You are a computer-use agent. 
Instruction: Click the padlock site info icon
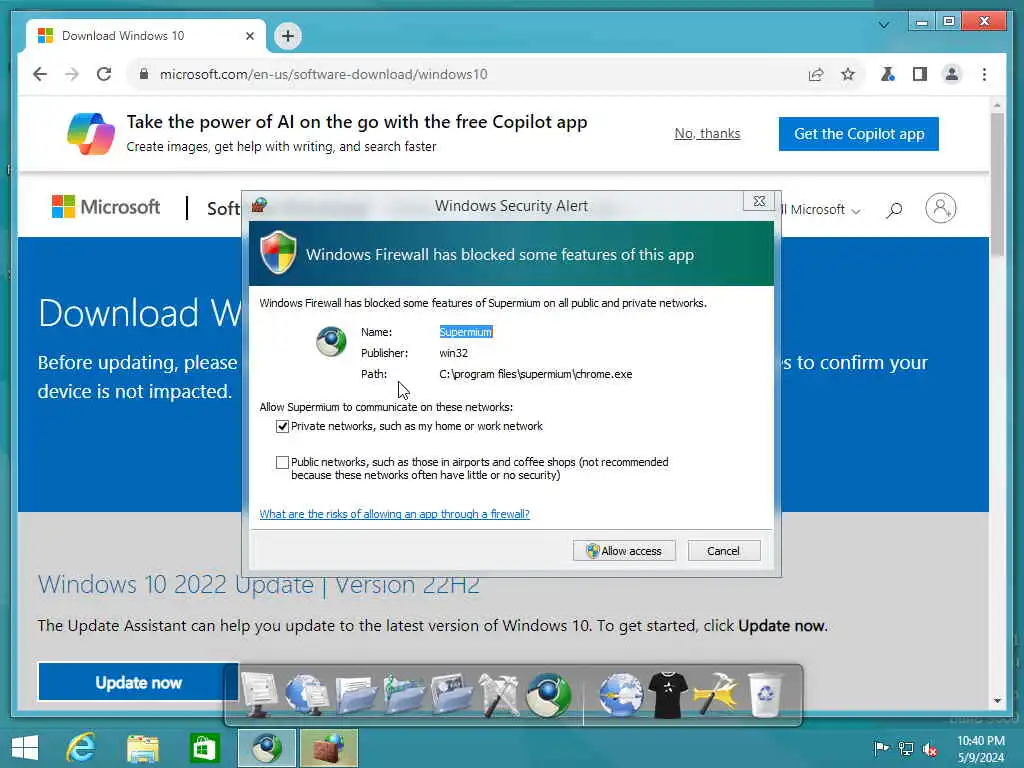(x=144, y=74)
